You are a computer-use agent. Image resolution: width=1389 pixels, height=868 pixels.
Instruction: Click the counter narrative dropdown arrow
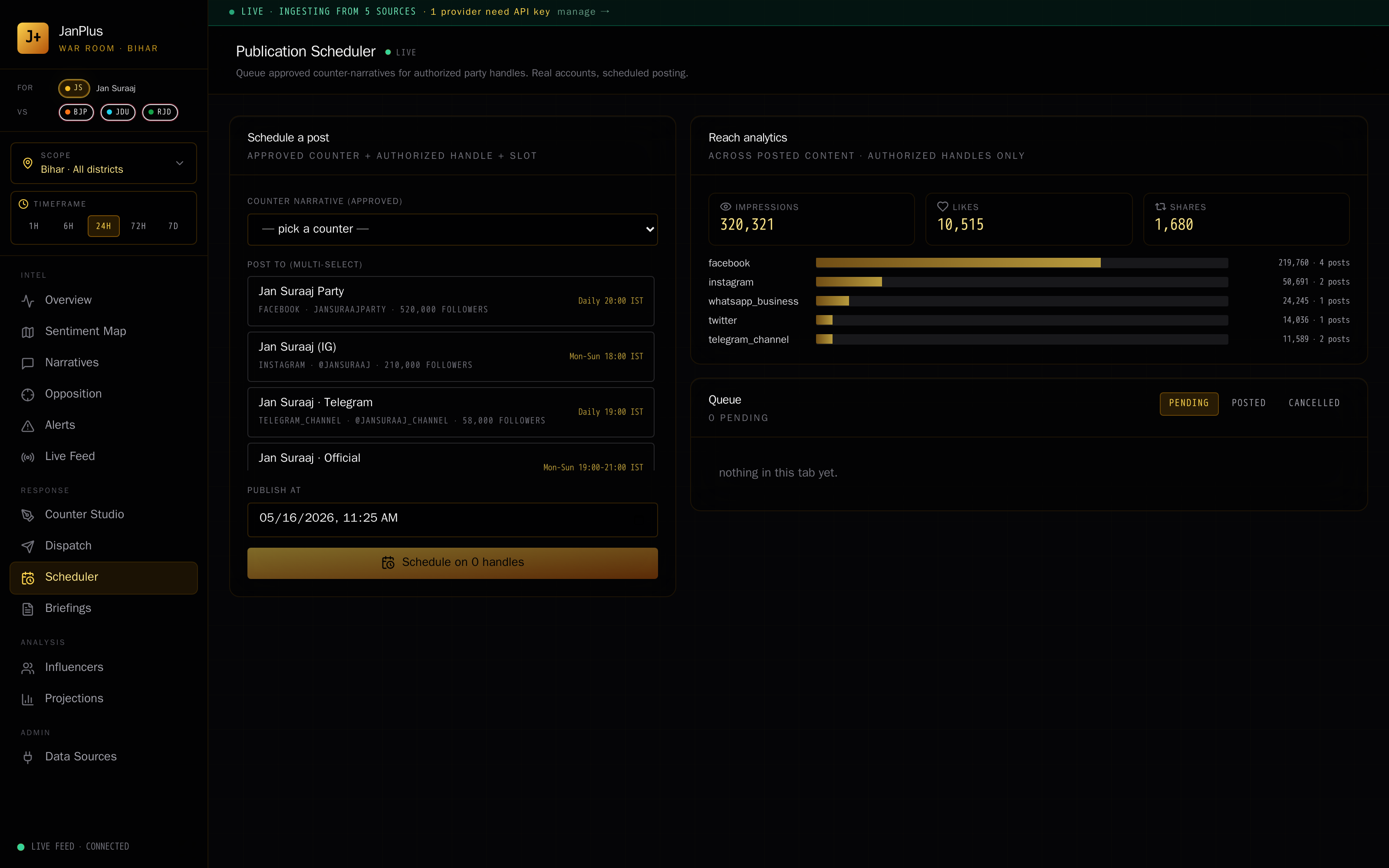[650, 229]
